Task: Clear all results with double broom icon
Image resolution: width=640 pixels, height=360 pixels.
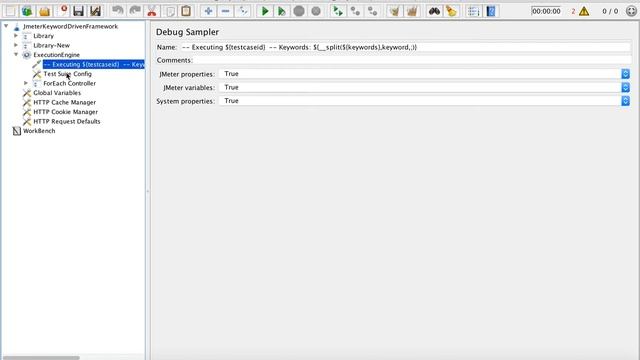Action: click(x=411, y=11)
